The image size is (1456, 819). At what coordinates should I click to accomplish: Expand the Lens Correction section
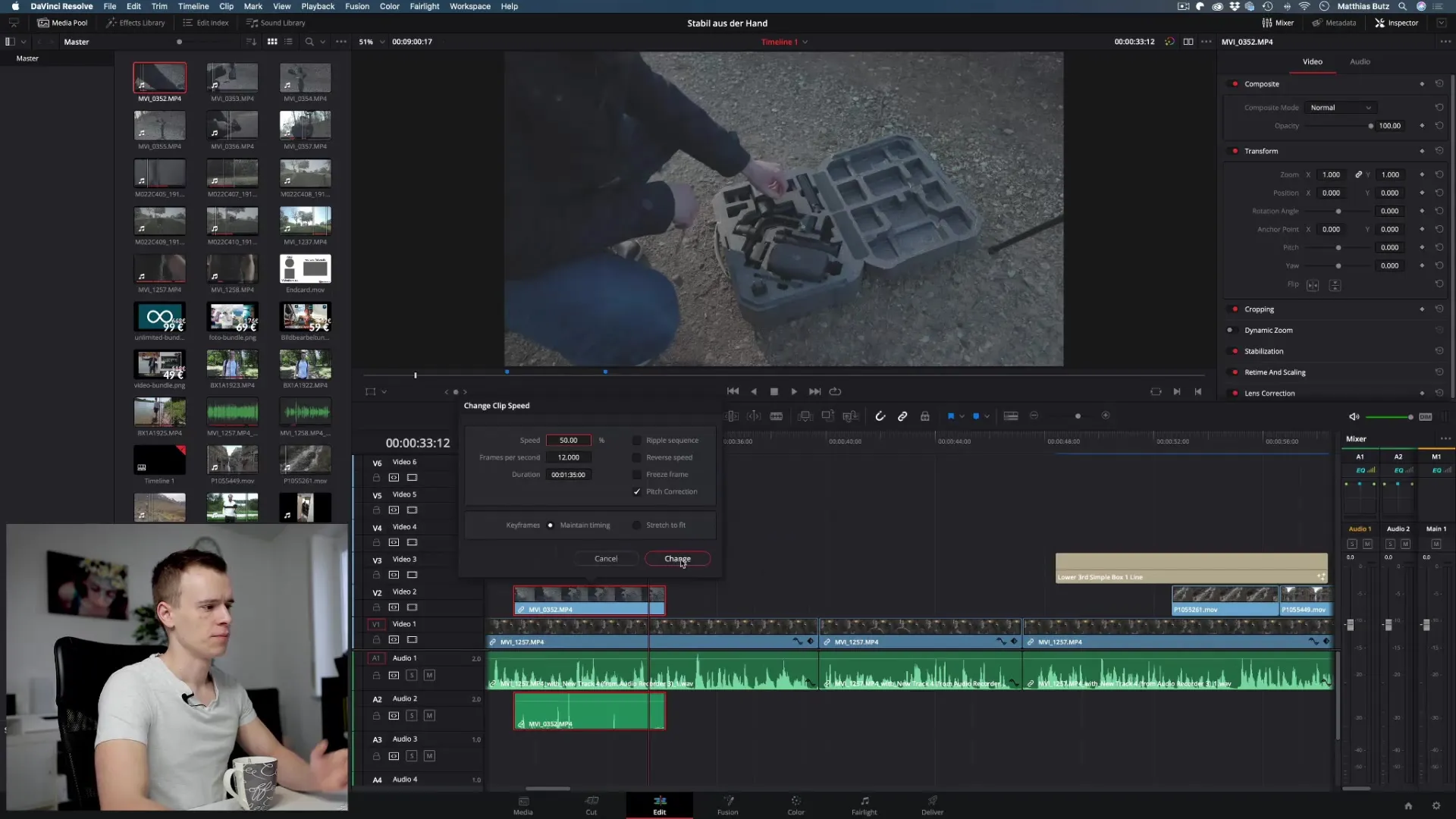pyautogui.click(x=1269, y=394)
